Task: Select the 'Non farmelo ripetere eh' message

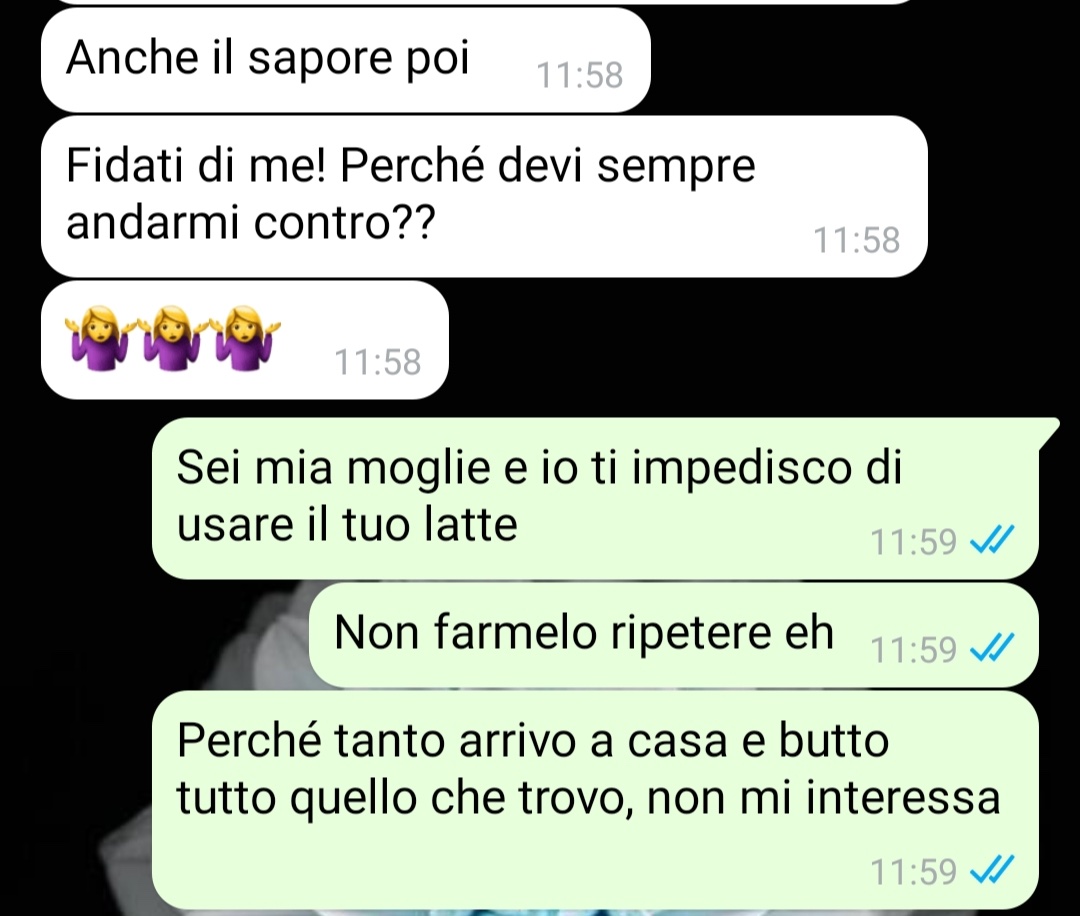Action: [x=674, y=635]
